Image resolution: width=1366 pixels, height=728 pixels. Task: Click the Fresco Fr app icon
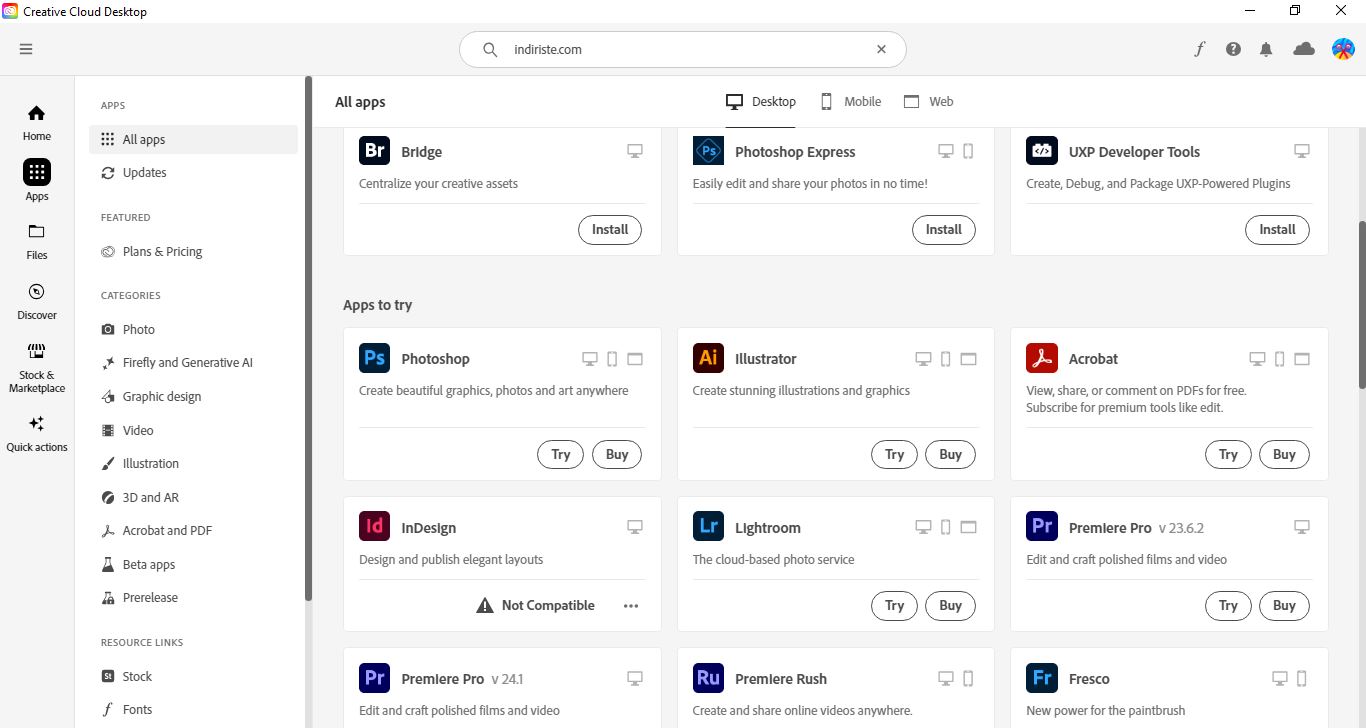pyautogui.click(x=1042, y=678)
